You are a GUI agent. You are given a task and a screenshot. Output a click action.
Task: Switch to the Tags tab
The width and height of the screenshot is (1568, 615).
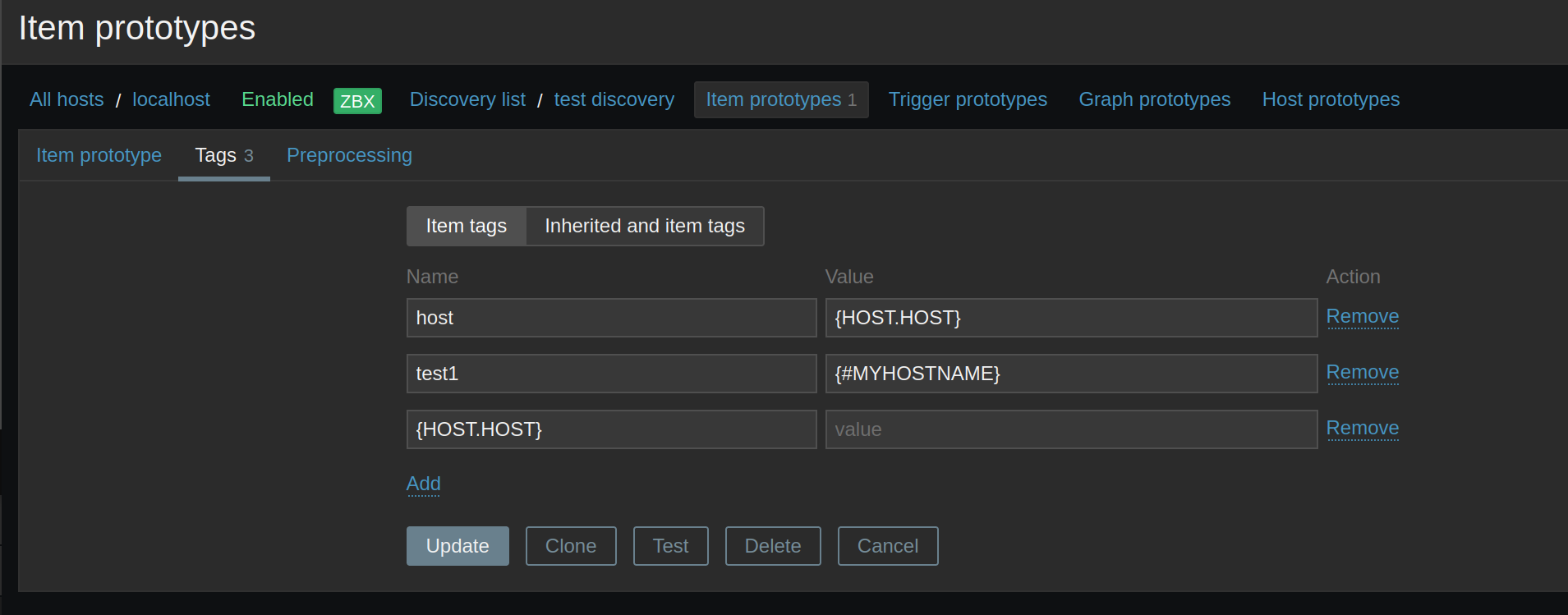tap(224, 155)
